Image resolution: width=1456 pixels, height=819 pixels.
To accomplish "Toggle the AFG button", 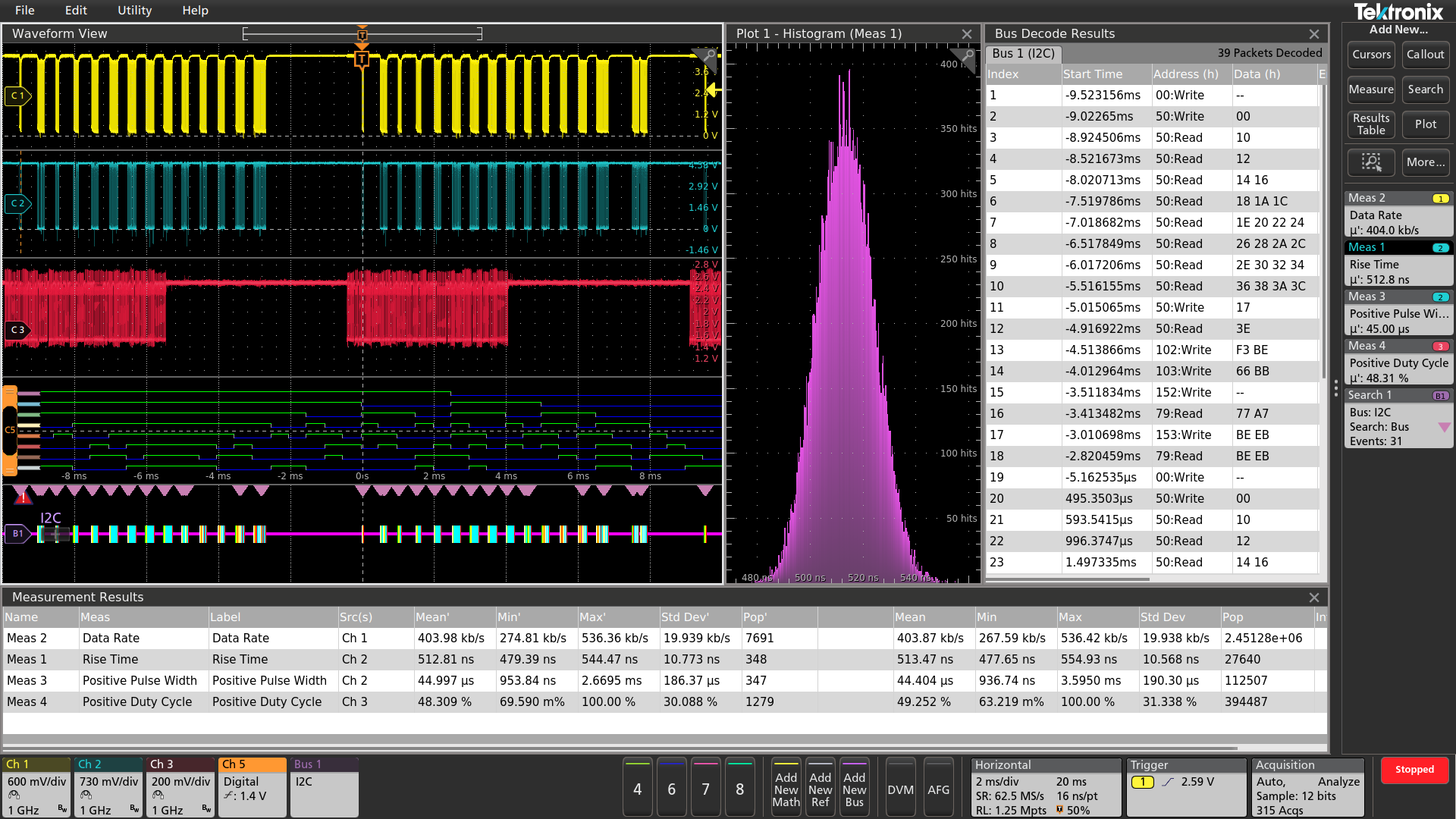I will pos(938,789).
